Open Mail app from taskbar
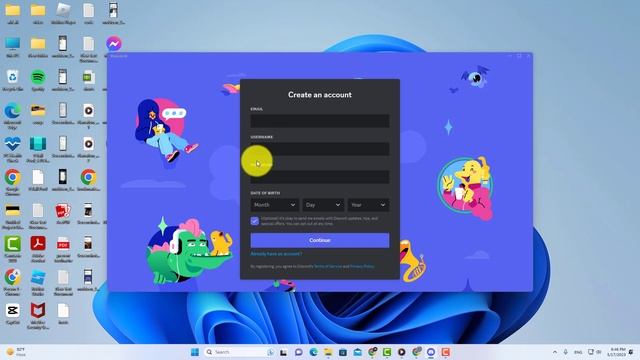This screenshot has width=640, height=360. (x=357, y=352)
